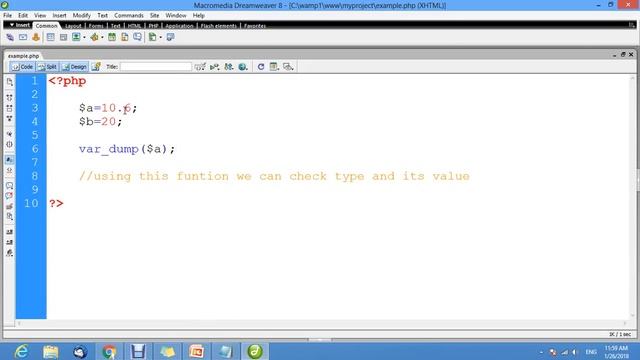Click Balance Braces in coding toolbar
Screen dimensions: 640x360
pyautogui.click(x=9, y=144)
